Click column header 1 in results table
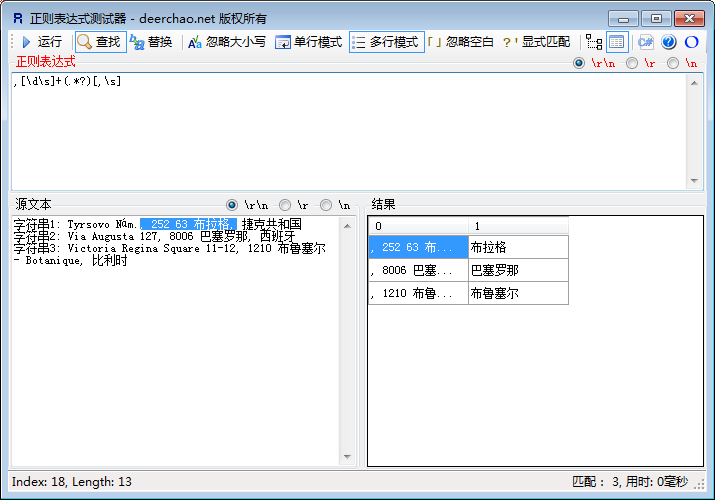 point(517,226)
